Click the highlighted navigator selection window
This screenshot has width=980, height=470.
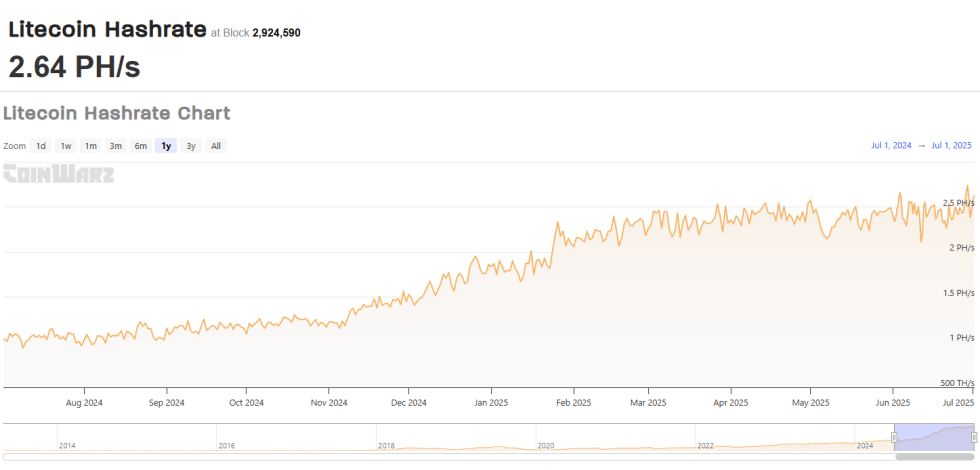tap(934, 435)
